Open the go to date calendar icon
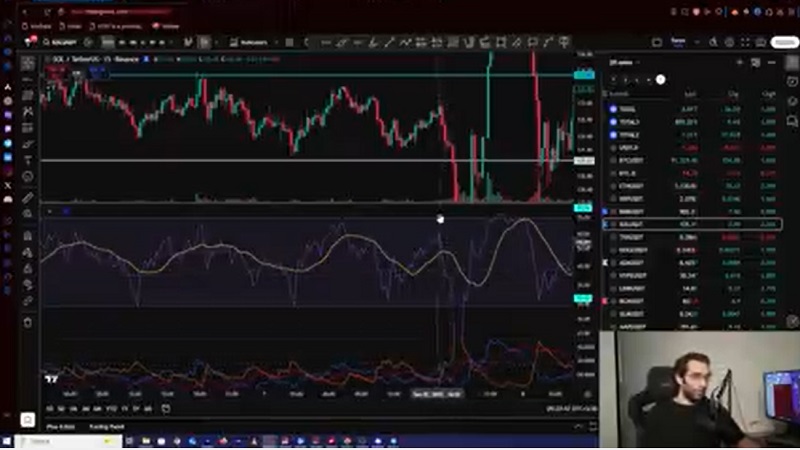The height and width of the screenshot is (450, 800). (166, 408)
